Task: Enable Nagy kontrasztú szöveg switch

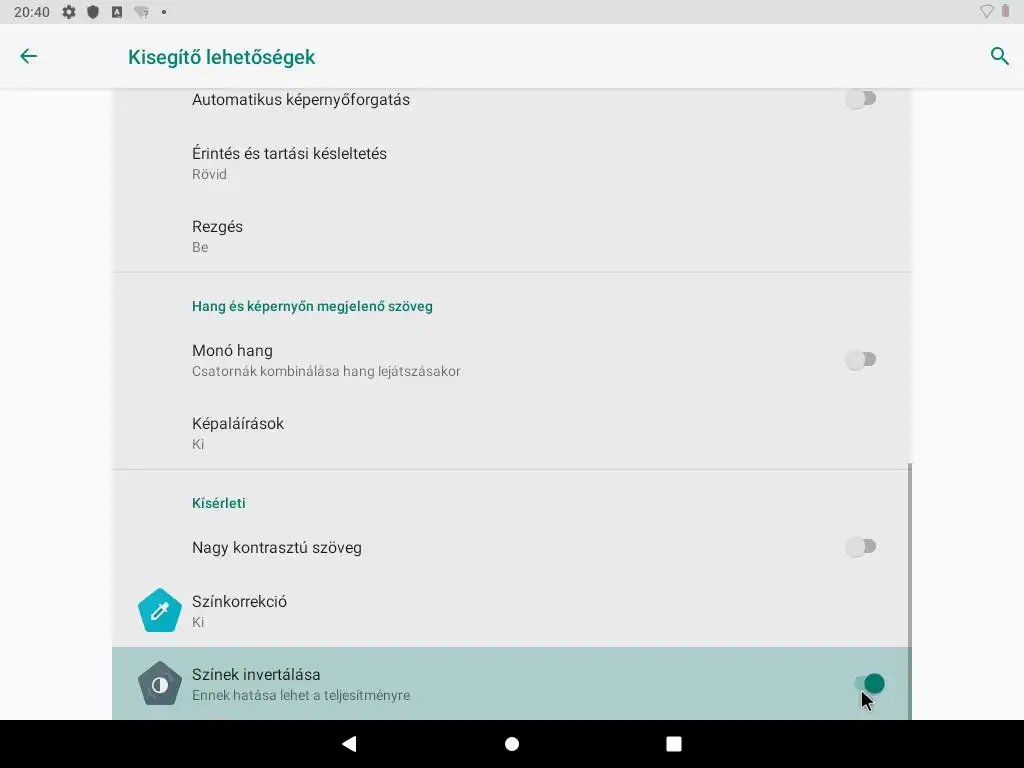Action: 860,547
